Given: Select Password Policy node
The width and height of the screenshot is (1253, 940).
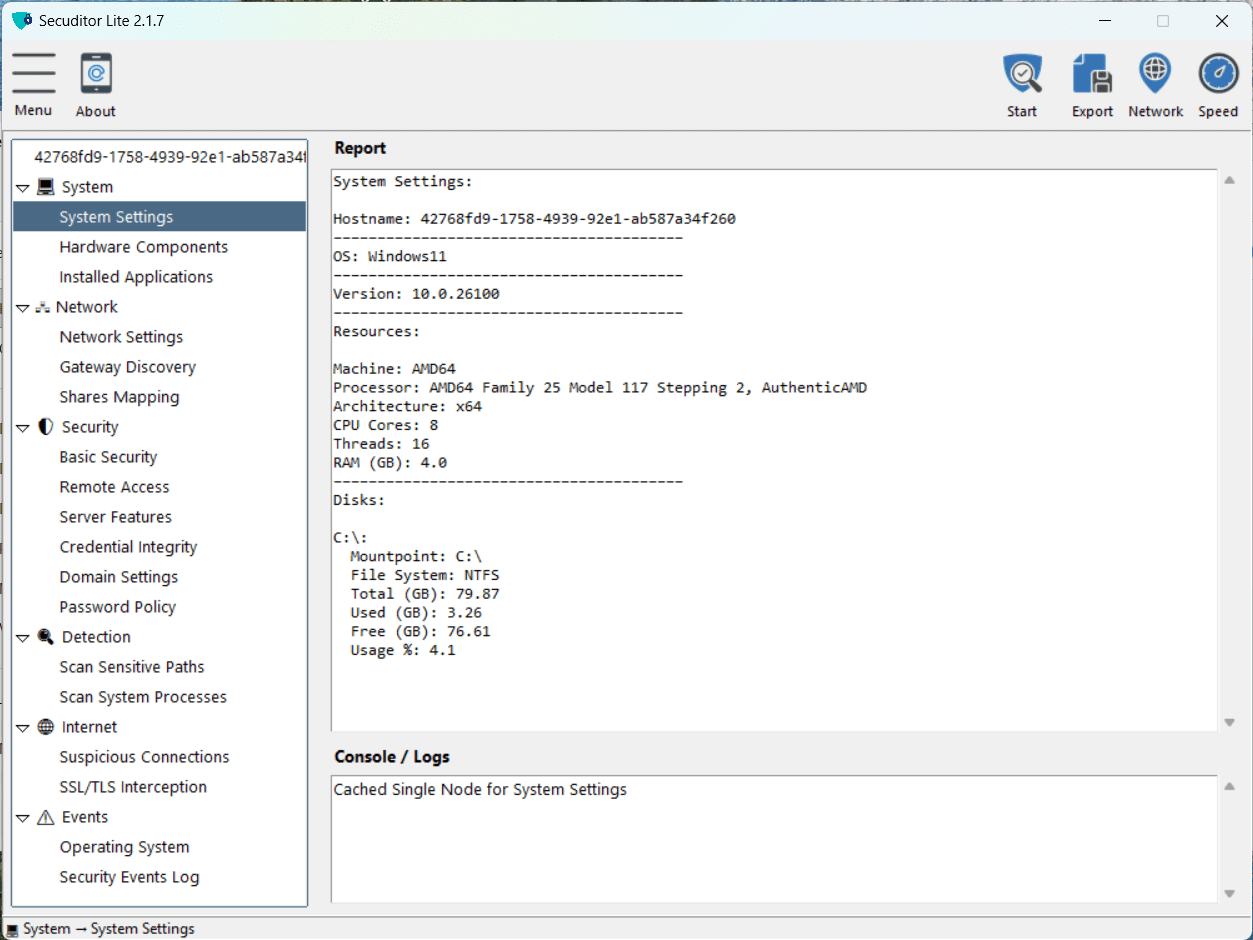Looking at the screenshot, I should (x=117, y=607).
